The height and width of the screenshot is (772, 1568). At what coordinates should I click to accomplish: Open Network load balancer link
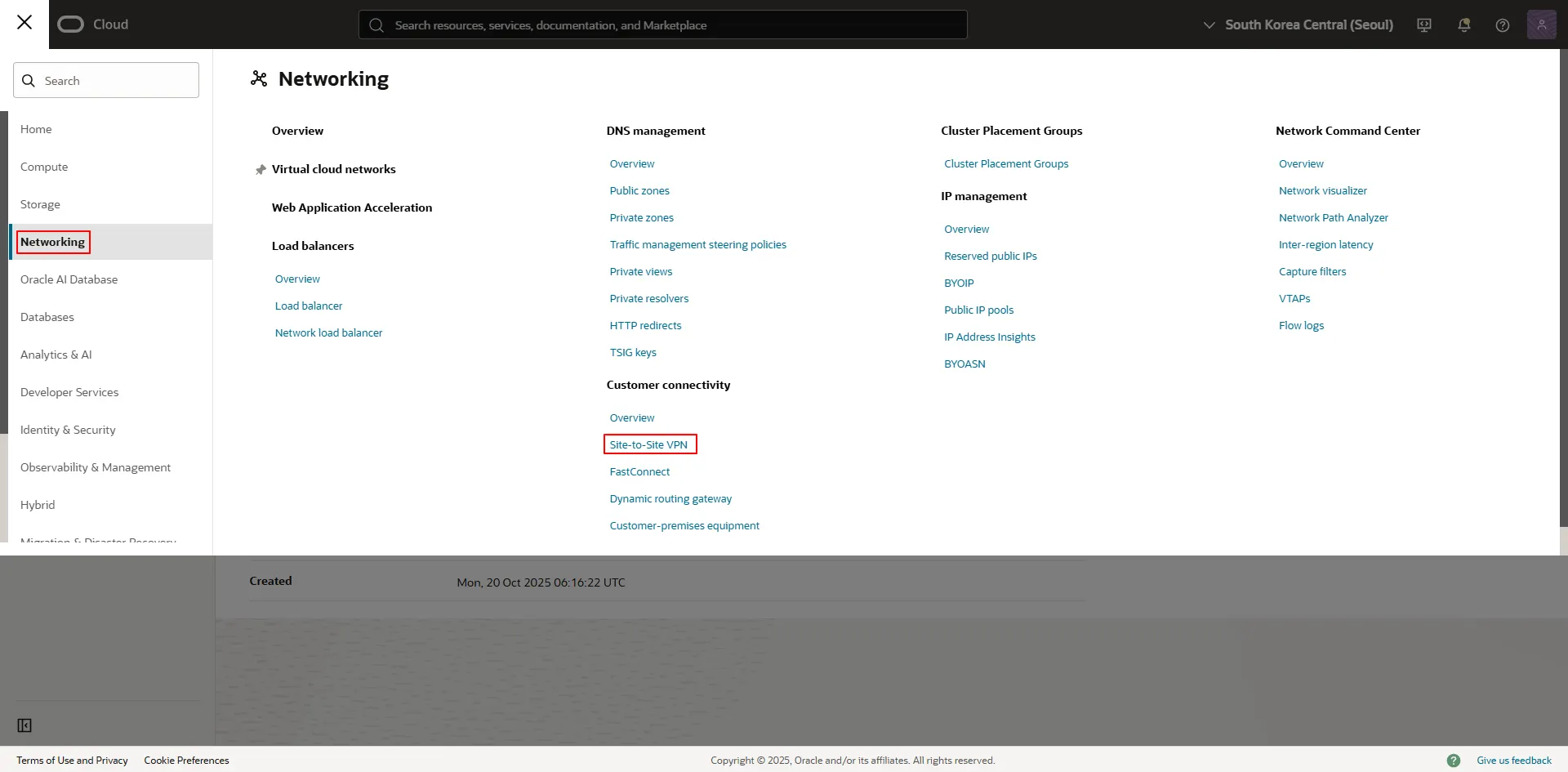328,332
